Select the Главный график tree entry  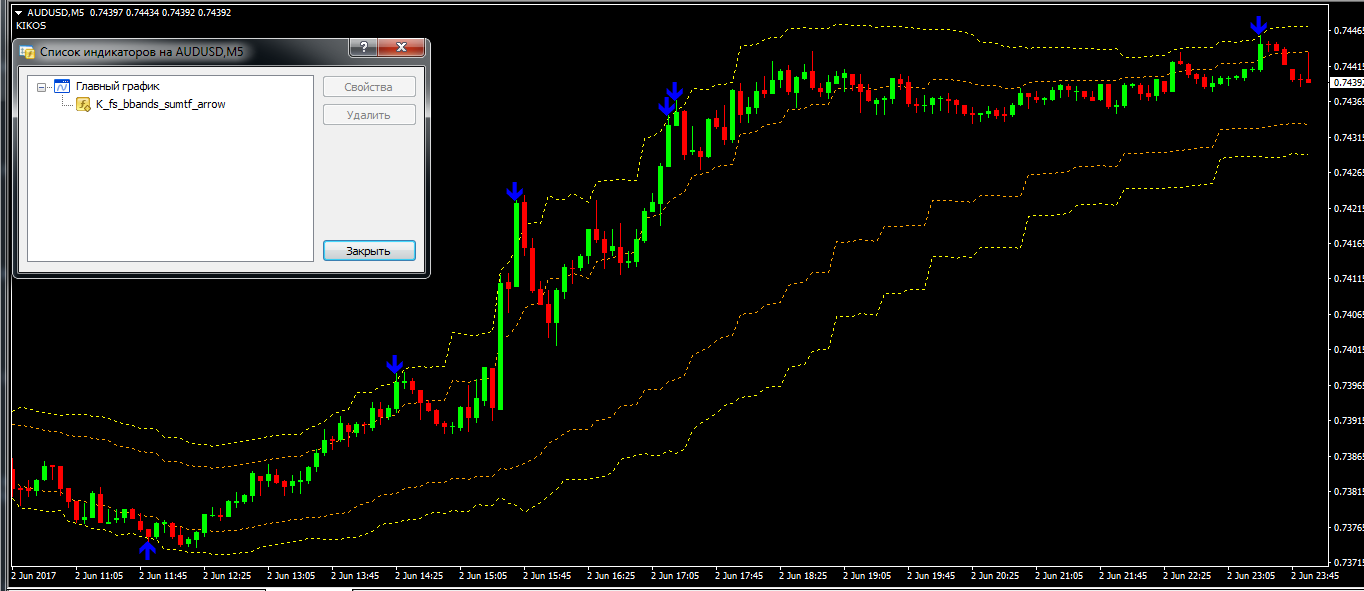point(117,87)
